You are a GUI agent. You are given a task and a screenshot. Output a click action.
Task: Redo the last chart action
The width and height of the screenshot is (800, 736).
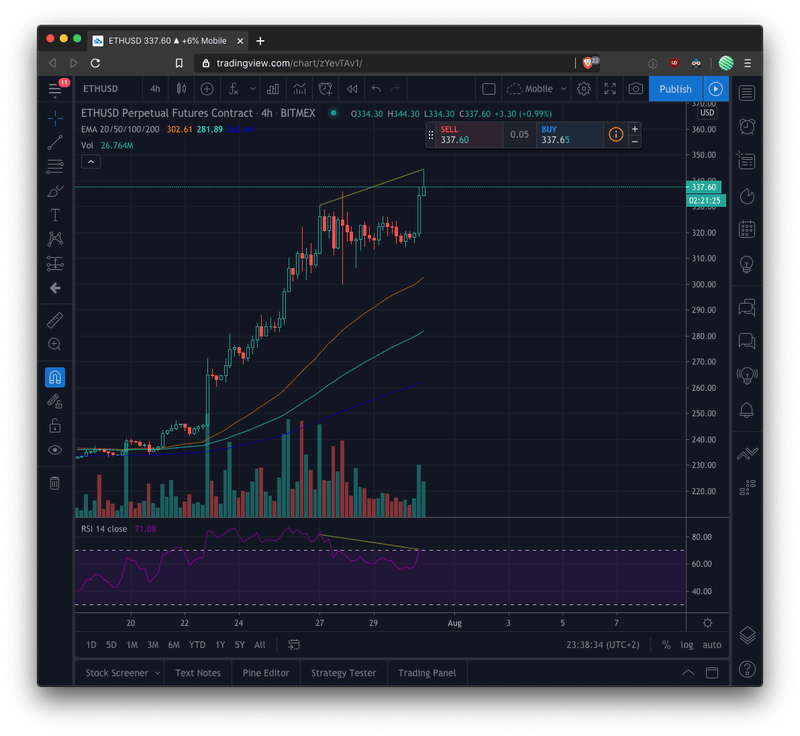click(x=395, y=89)
